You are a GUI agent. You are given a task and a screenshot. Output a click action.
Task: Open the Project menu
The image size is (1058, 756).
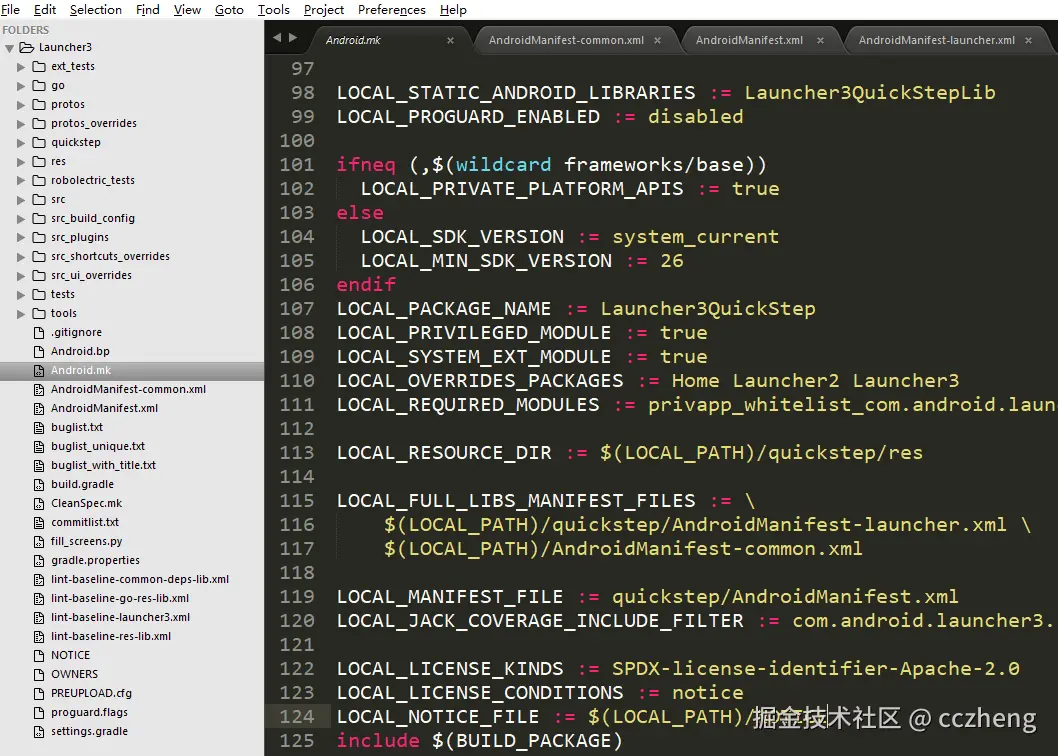(x=324, y=9)
